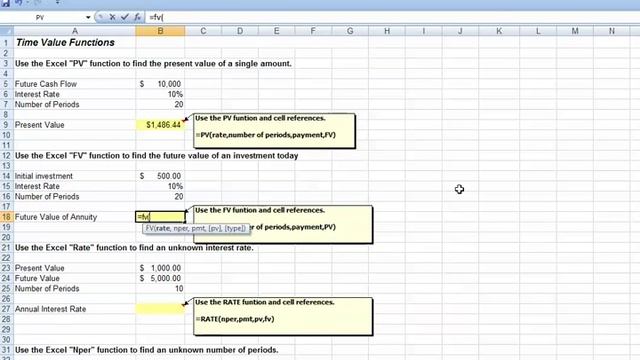Click the PV function comment box
This screenshot has height=360, width=640.
point(274,131)
